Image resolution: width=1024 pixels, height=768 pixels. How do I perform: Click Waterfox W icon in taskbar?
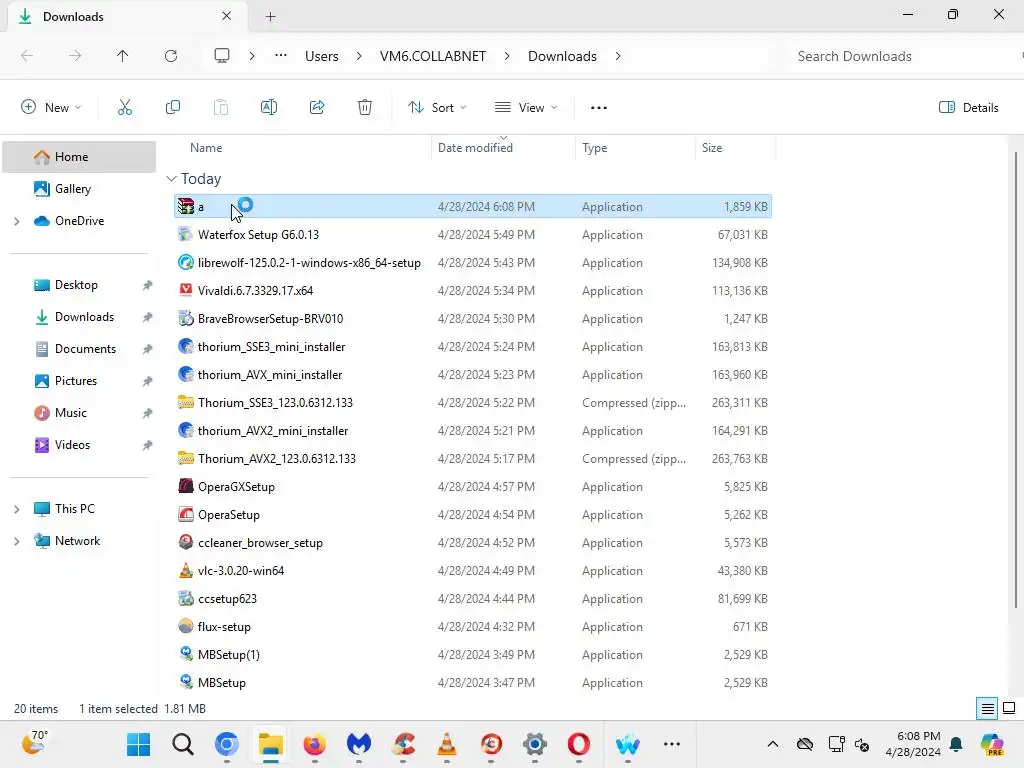pyautogui.click(x=628, y=744)
